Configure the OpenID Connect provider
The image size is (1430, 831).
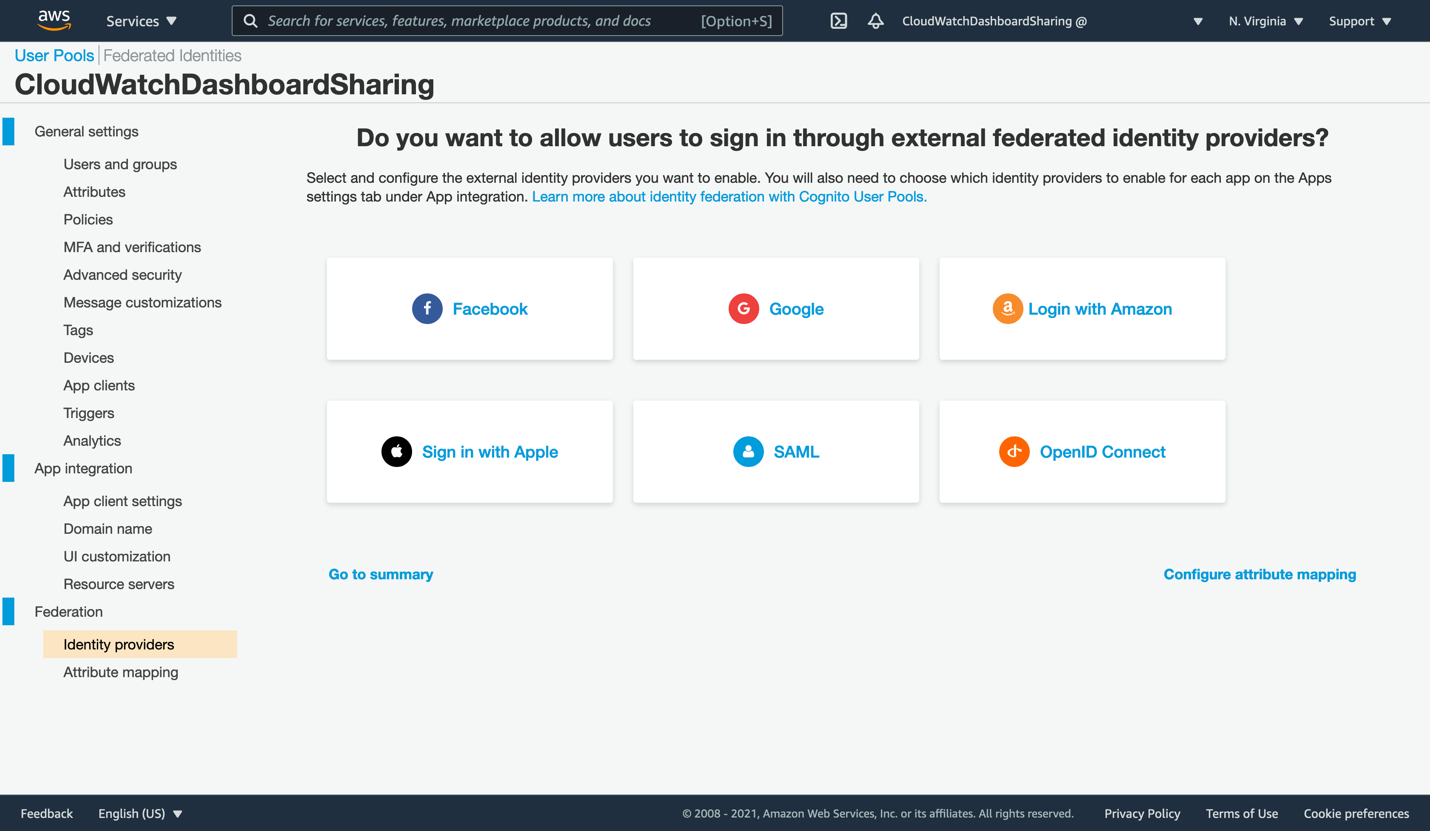1082,452
